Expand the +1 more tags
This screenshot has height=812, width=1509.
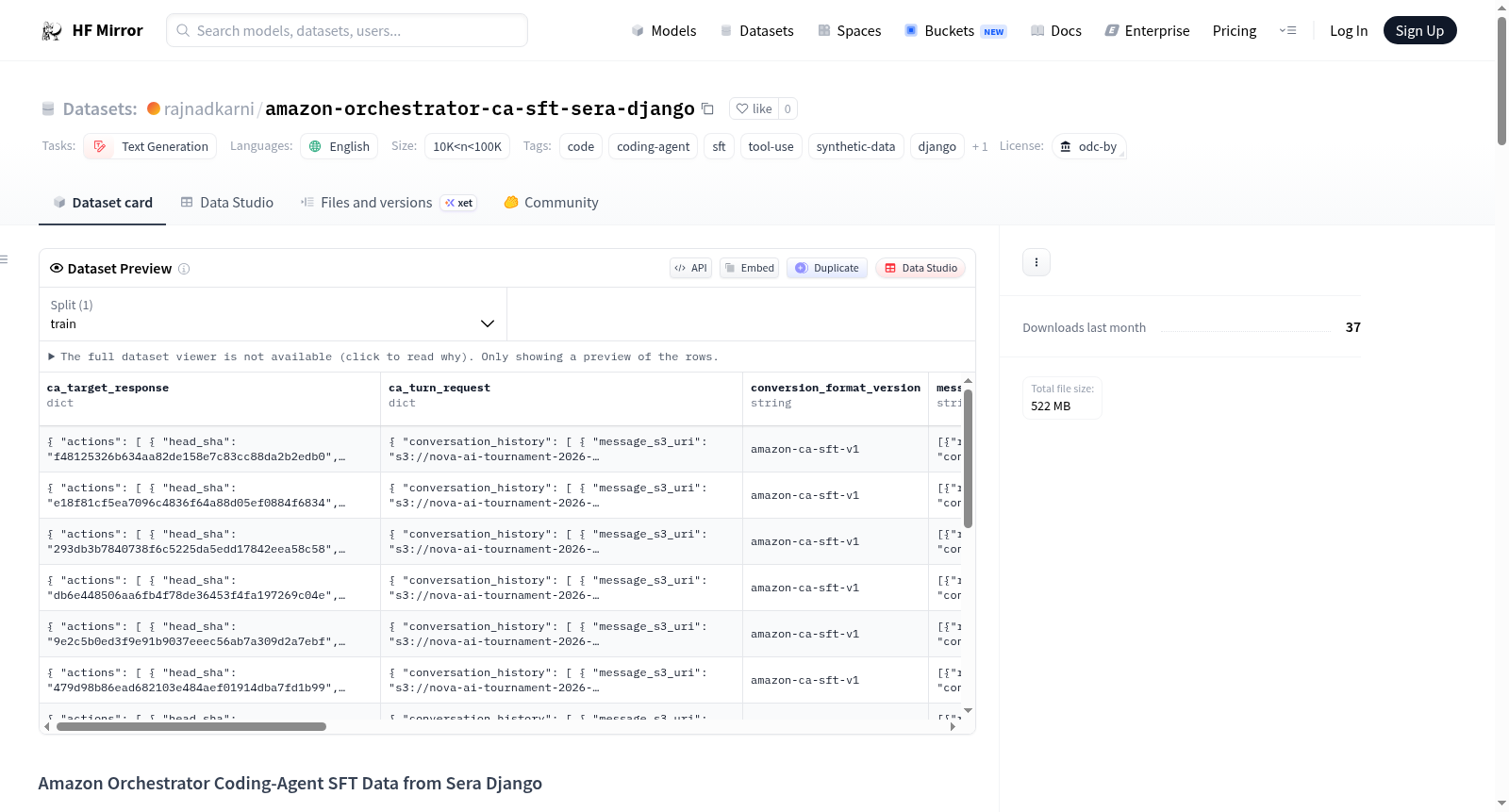click(x=980, y=146)
